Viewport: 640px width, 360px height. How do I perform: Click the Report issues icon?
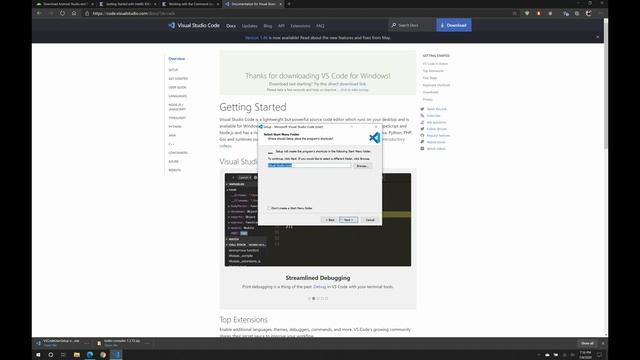pyautogui.click(x=422, y=142)
